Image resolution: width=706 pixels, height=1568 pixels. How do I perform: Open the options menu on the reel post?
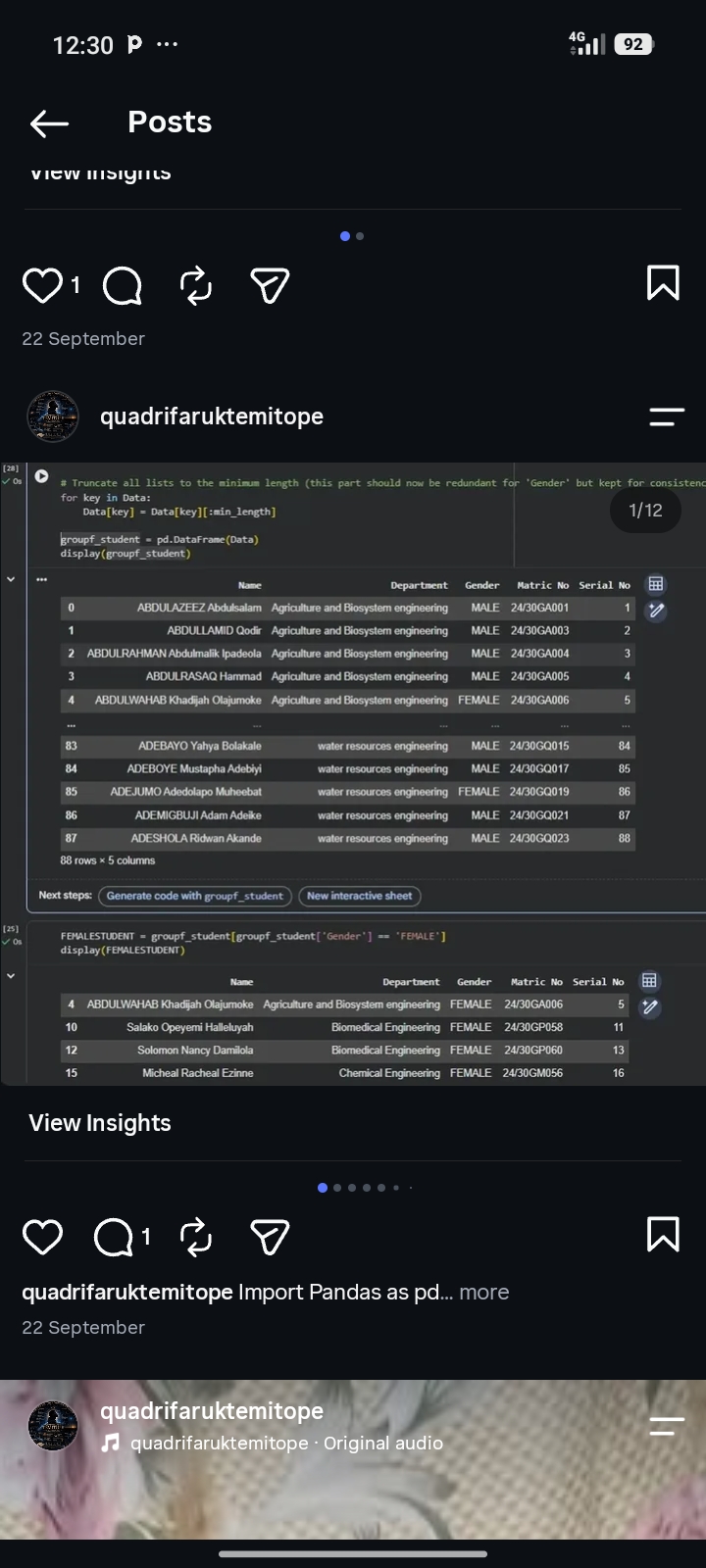(x=667, y=1426)
